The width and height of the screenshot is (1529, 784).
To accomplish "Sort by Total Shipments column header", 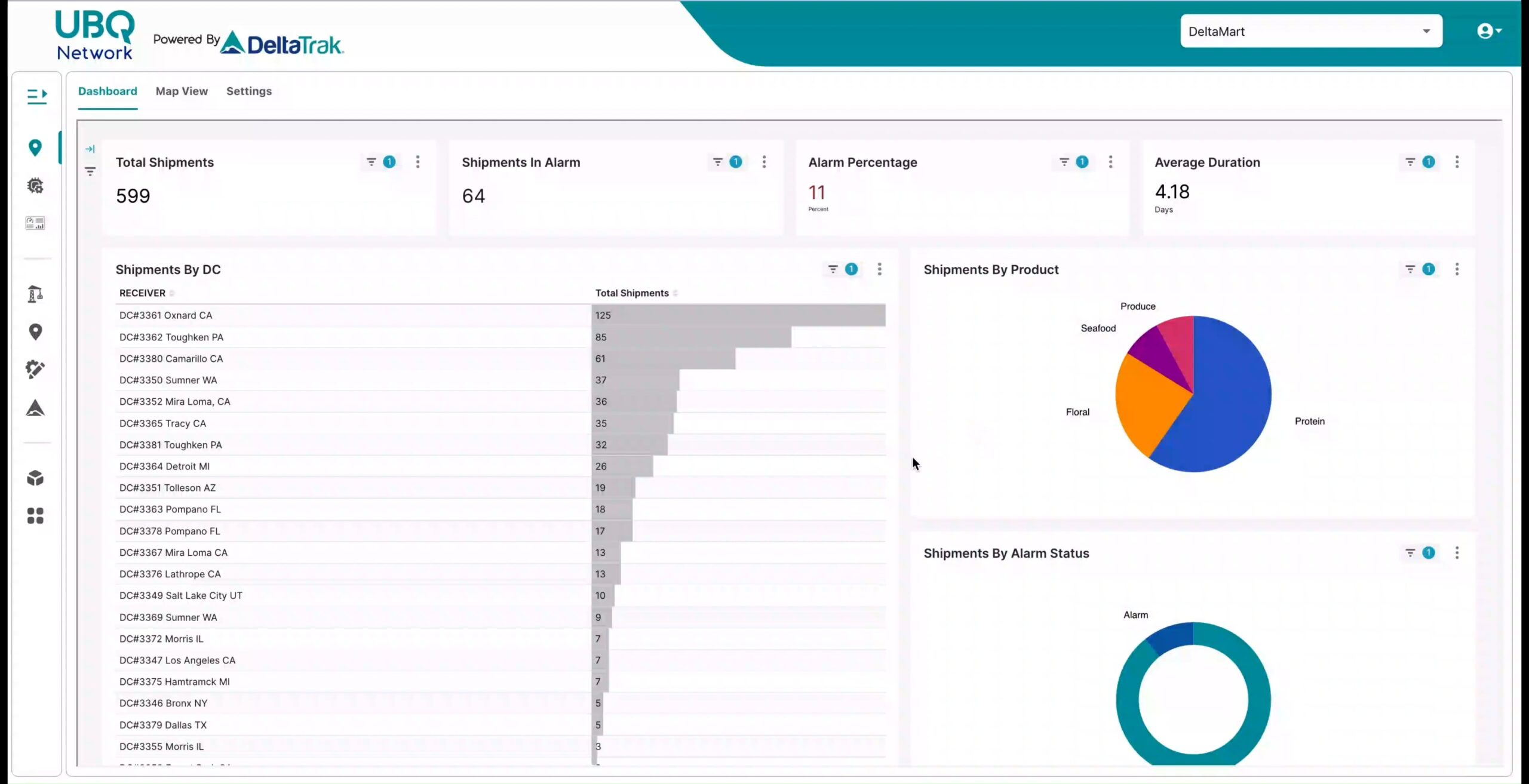I will point(631,293).
